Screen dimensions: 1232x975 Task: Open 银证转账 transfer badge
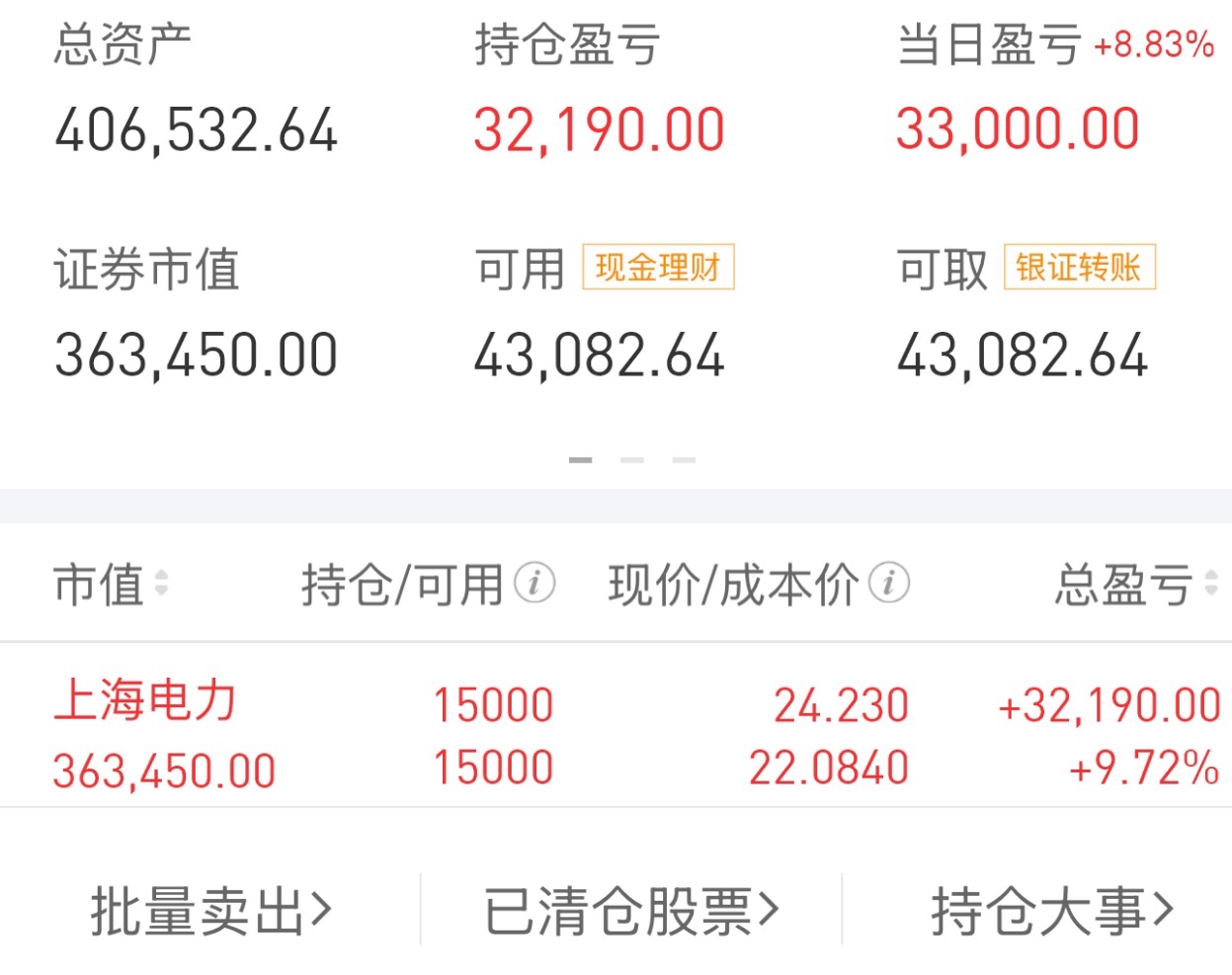coord(1079,268)
